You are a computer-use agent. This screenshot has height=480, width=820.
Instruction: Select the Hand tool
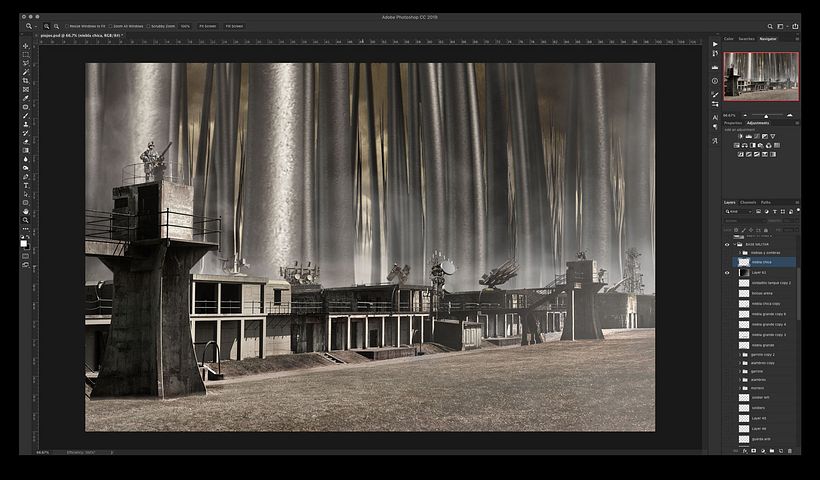point(26,211)
